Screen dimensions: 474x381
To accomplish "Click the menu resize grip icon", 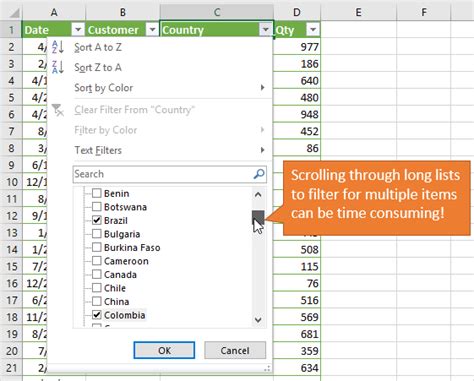I will (267, 368).
